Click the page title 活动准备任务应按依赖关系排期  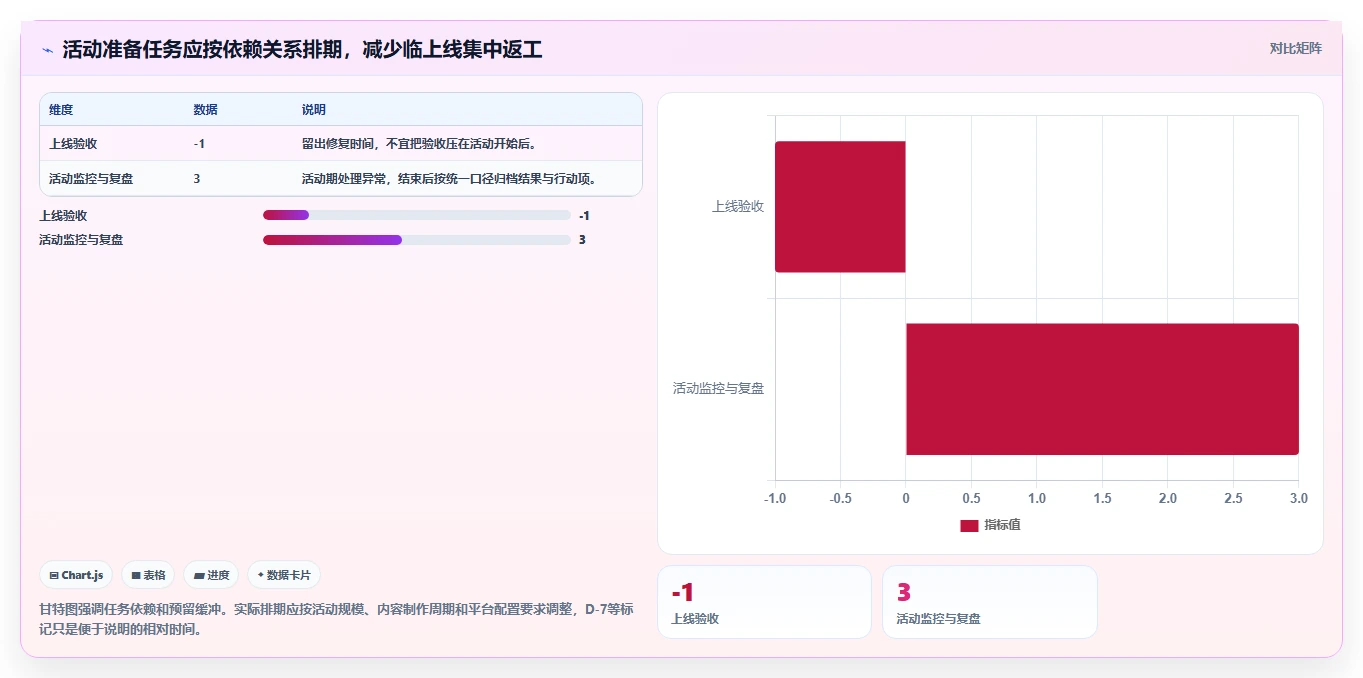click(x=302, y=49)
